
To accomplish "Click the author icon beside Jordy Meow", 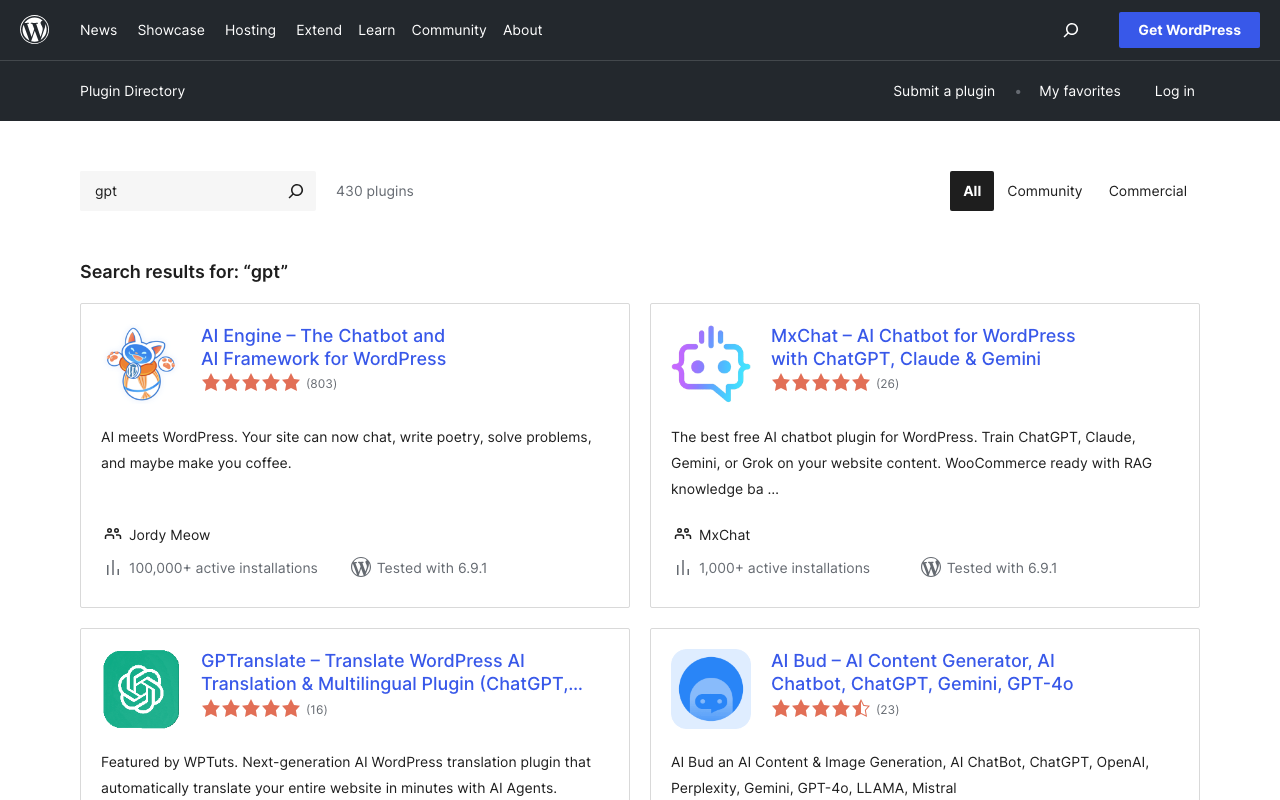I will tap(113, 534).
